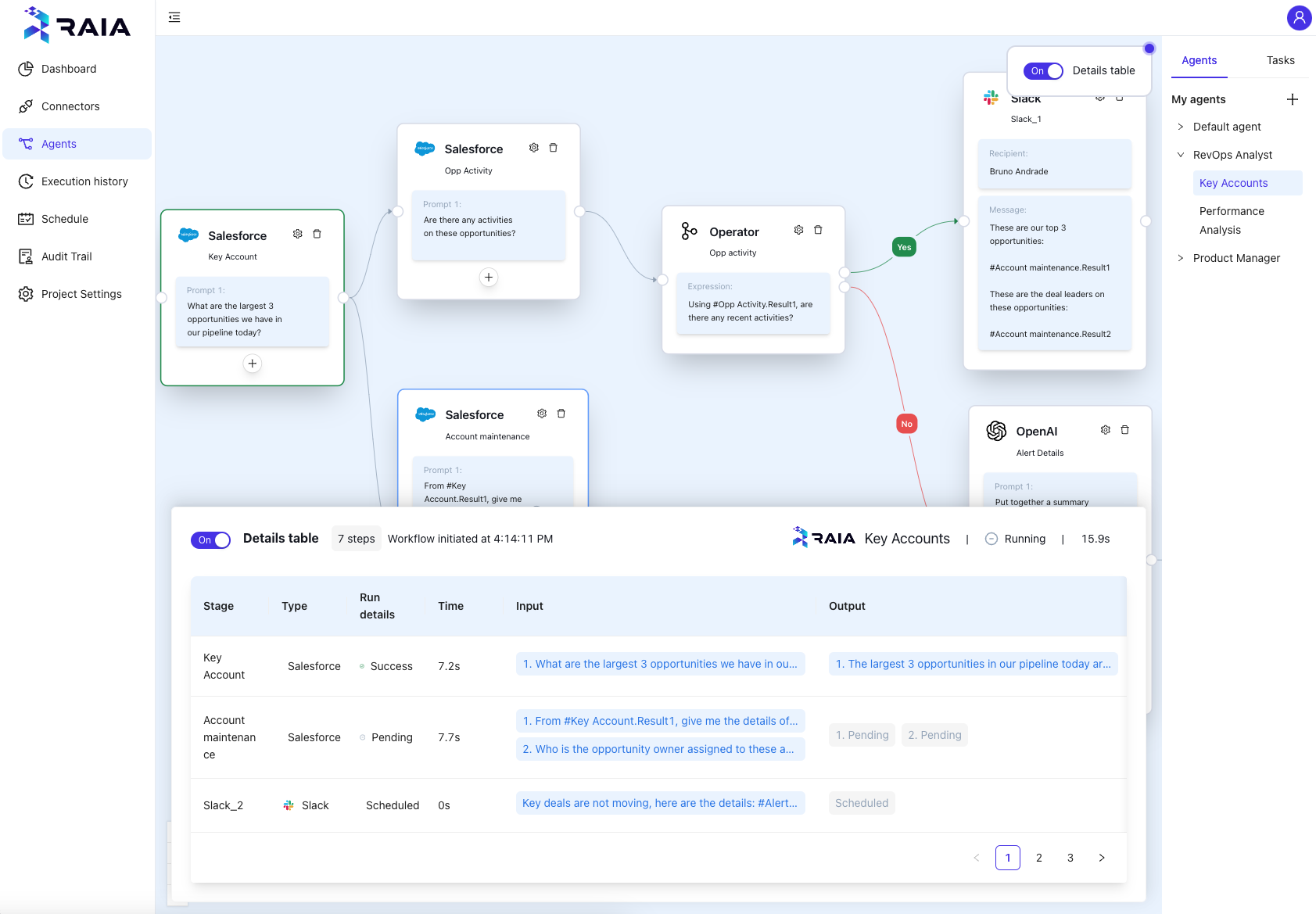Viewport: 1316px width, 914px height.
Task: Open Project Settings gear icon
Action: (26, 294)
